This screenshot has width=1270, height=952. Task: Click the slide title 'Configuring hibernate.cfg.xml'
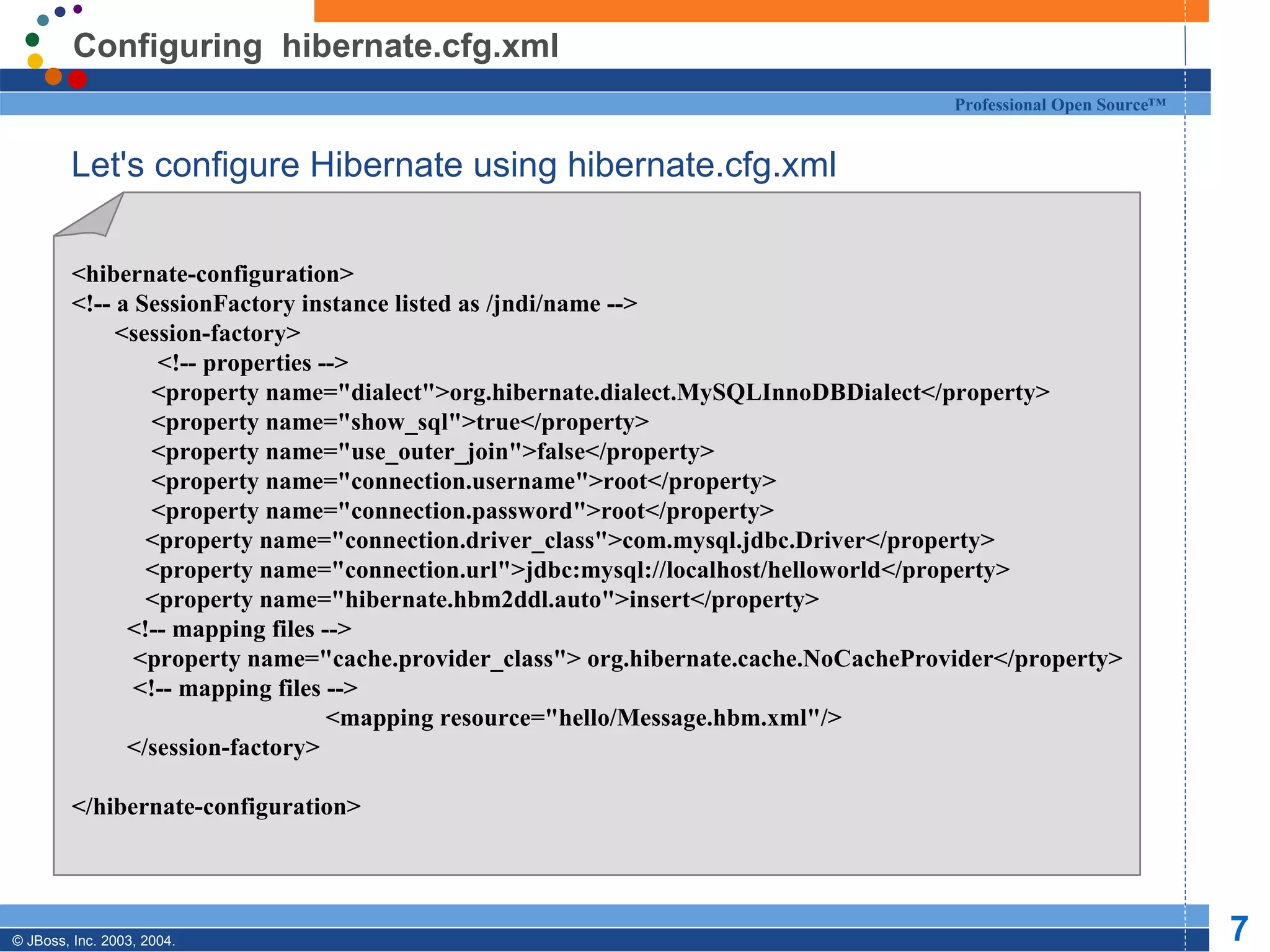316,46
